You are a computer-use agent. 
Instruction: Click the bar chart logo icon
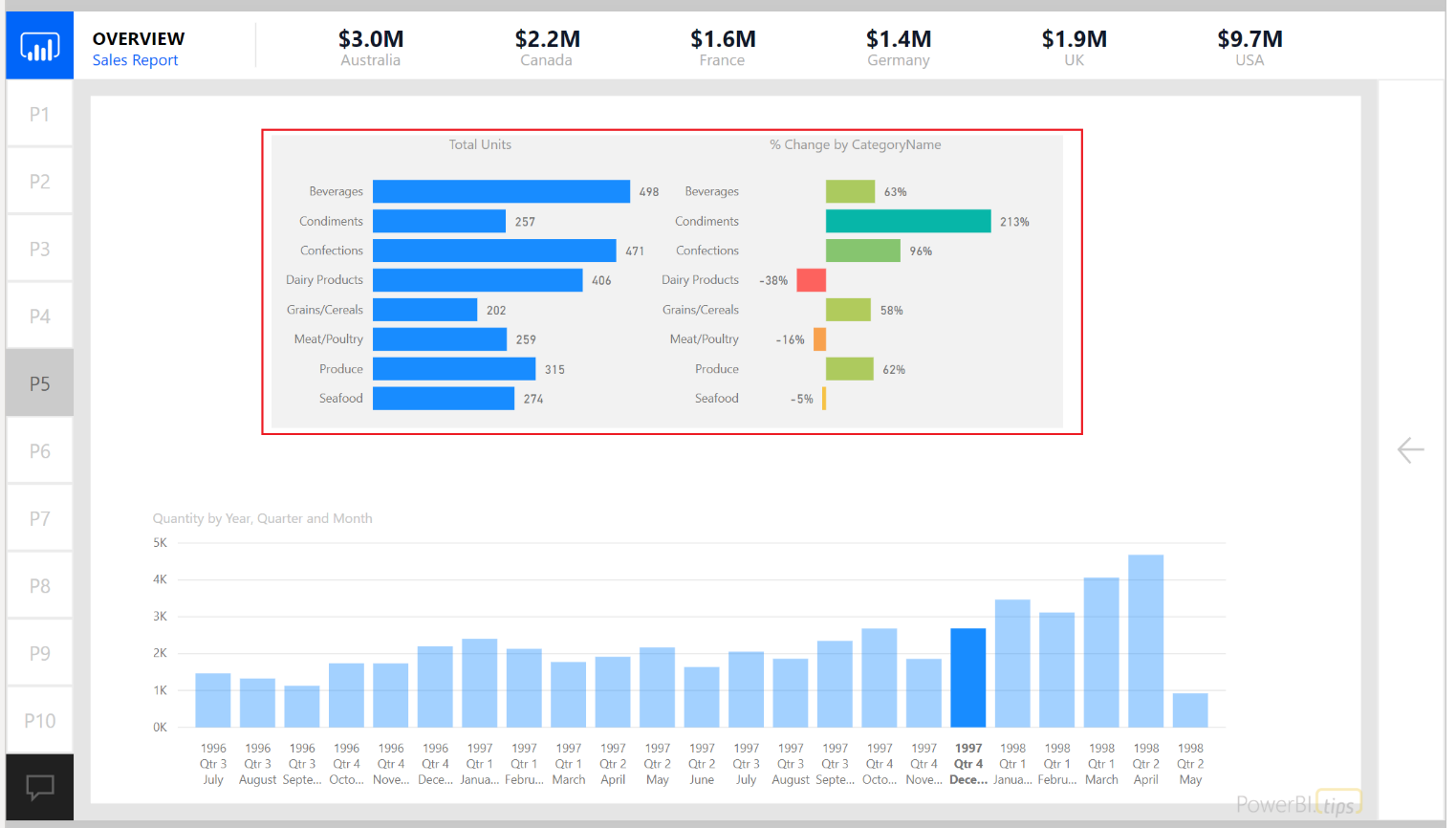coord(39,46)
